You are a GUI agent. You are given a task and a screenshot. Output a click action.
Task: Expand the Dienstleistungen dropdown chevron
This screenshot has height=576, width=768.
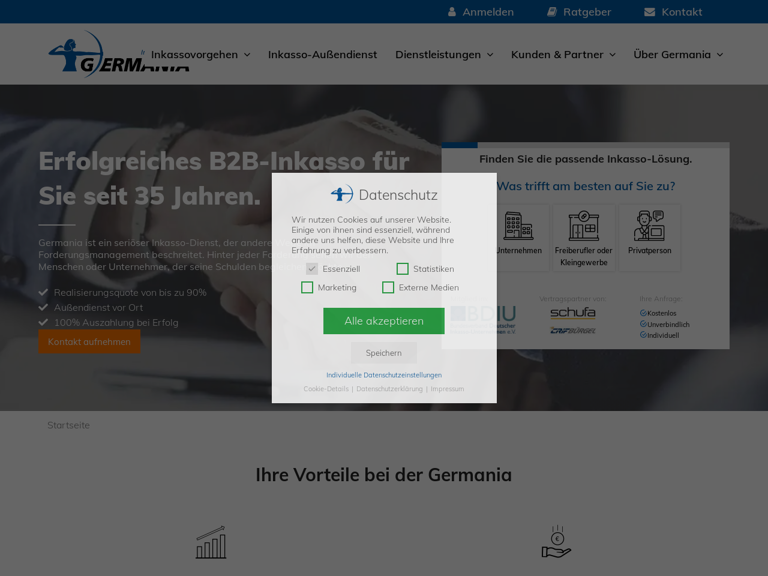[x=490, y=55]
